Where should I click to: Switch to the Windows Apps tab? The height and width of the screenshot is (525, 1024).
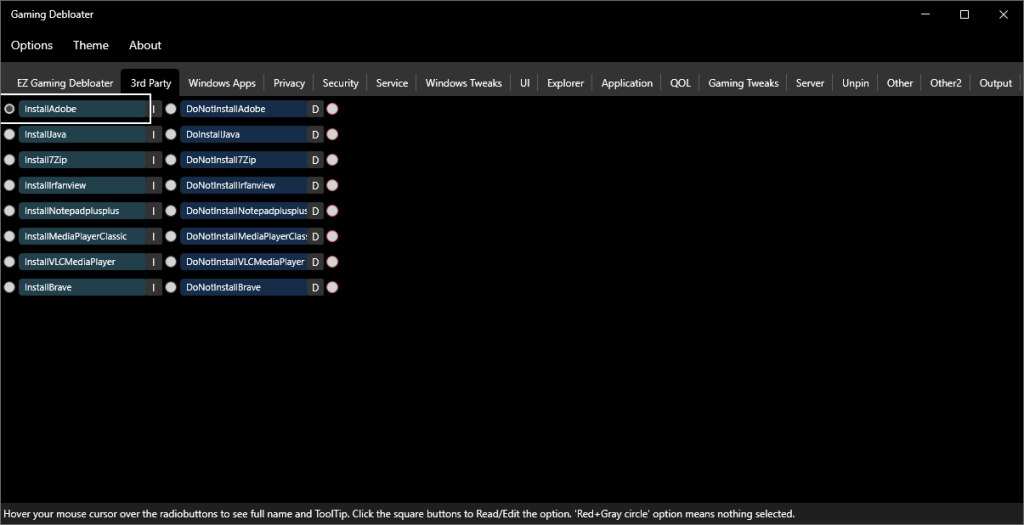[222, 83]
